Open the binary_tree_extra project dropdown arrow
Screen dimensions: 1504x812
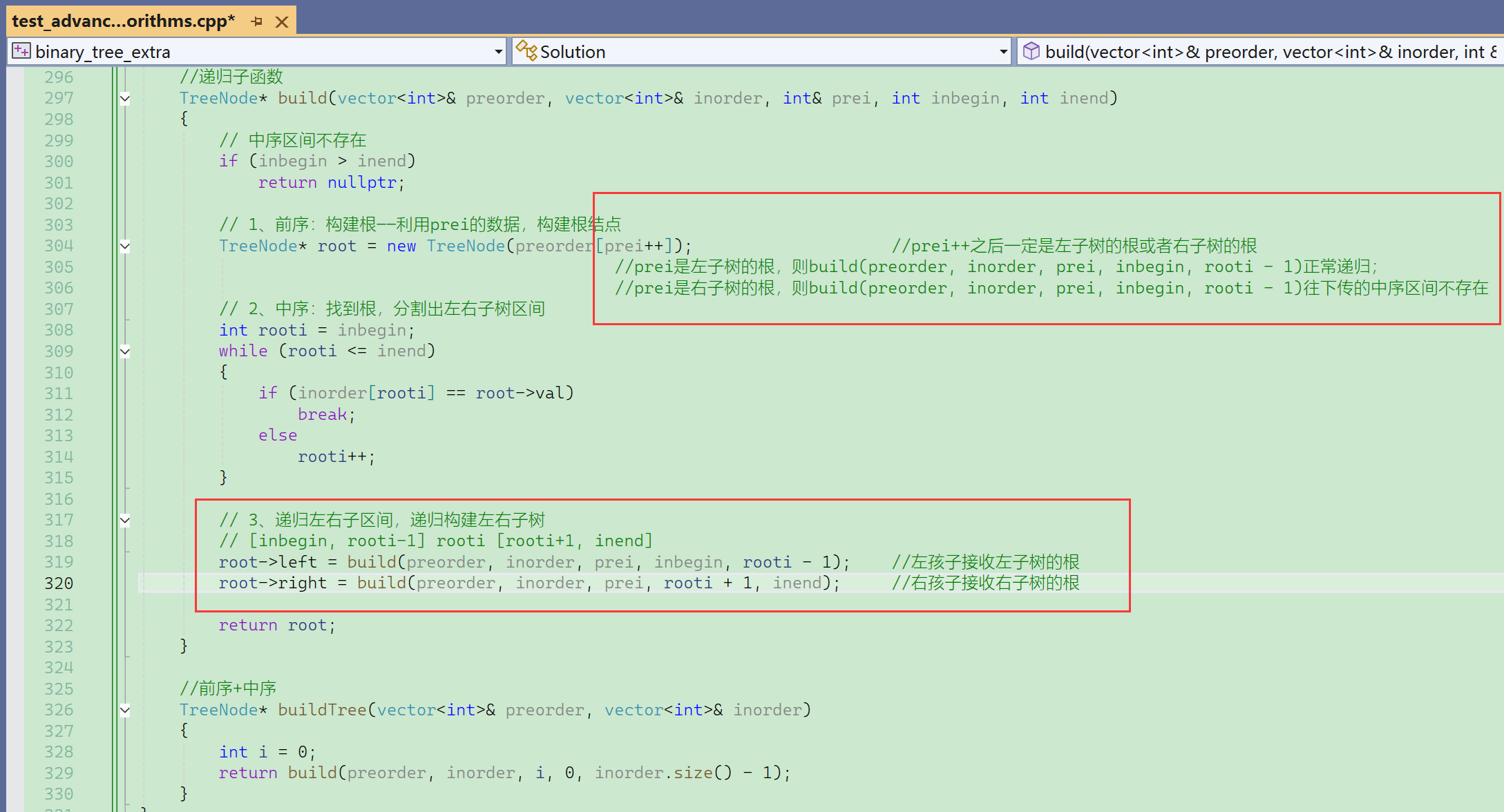tap(498, 52)
